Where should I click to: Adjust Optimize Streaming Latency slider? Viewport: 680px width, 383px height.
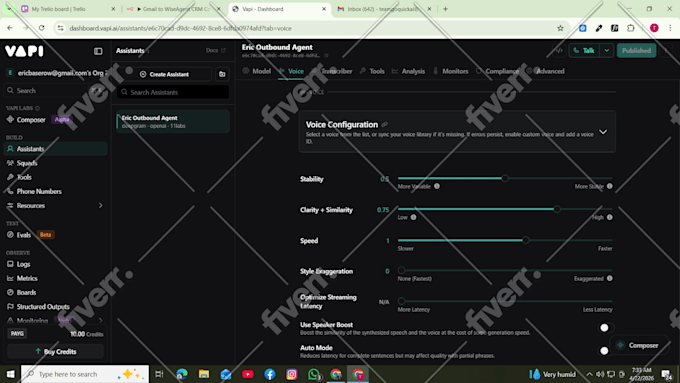click(x=402, y=301)
